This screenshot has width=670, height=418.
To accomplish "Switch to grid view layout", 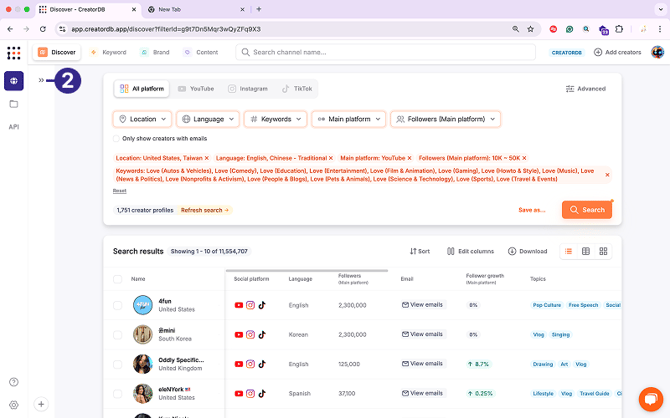I will coord(603,251).
